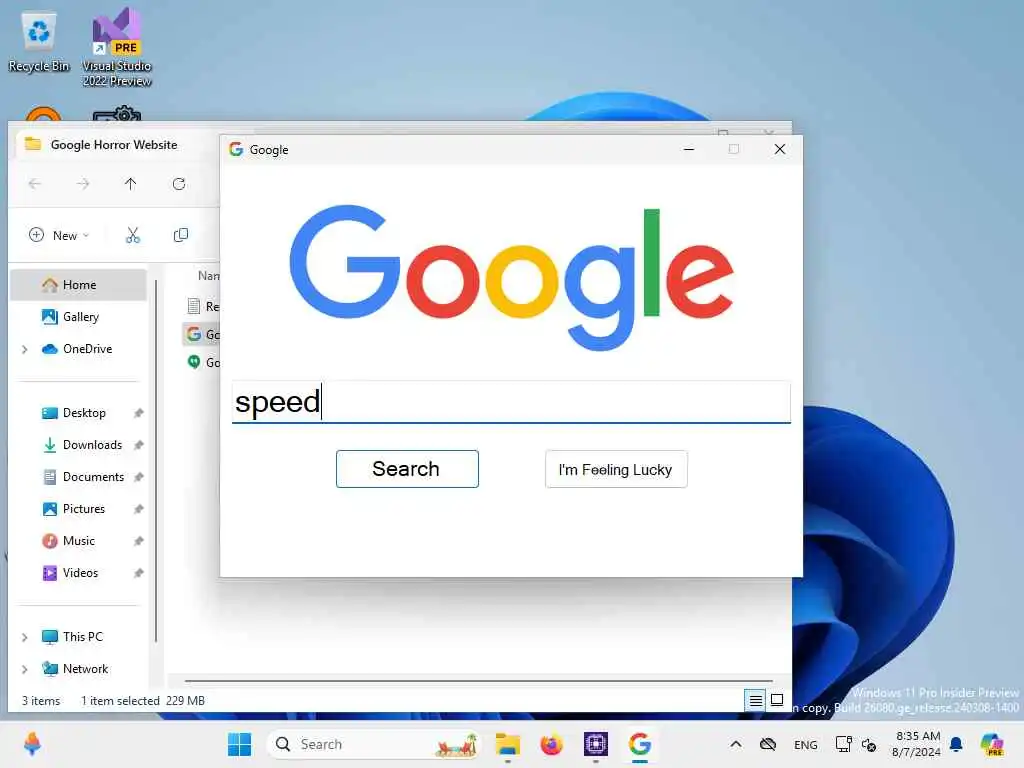Open the purple app taskbar icon
The image size is (1024, 768).
pos(596,744)
